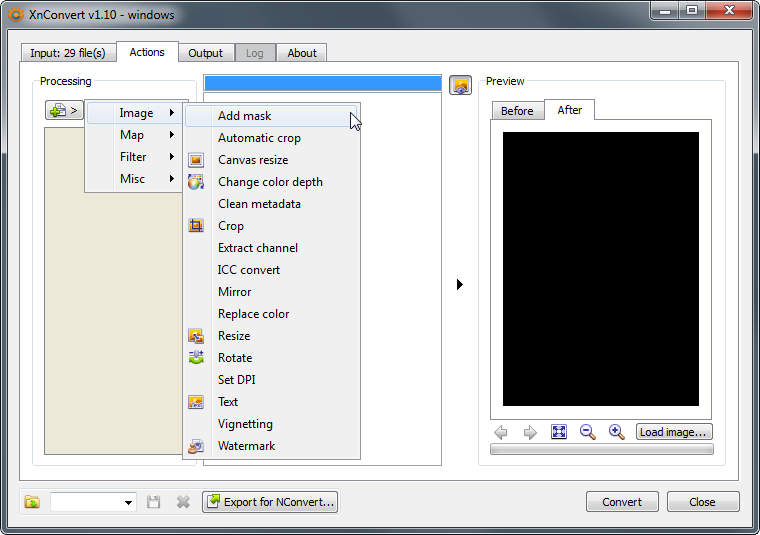Image resolution: width=760 pixels, height=535 pixels.
Task: Open the Misc submenu
Action: click(x=134, y=179)
